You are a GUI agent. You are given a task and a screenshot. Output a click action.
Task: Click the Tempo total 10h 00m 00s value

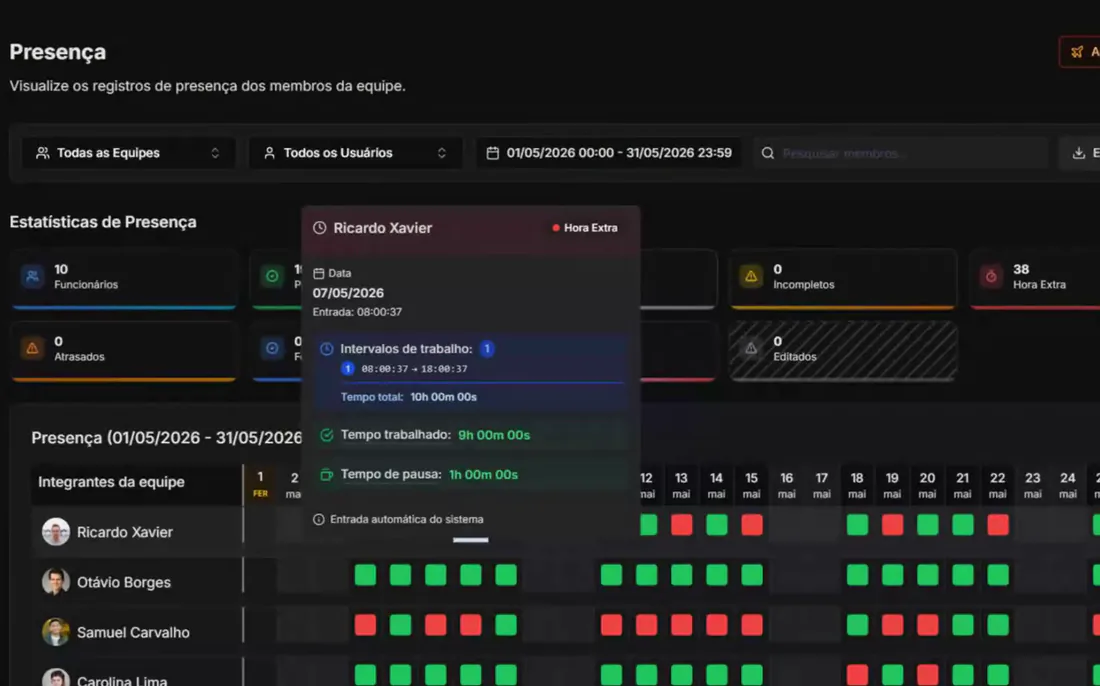443,397
